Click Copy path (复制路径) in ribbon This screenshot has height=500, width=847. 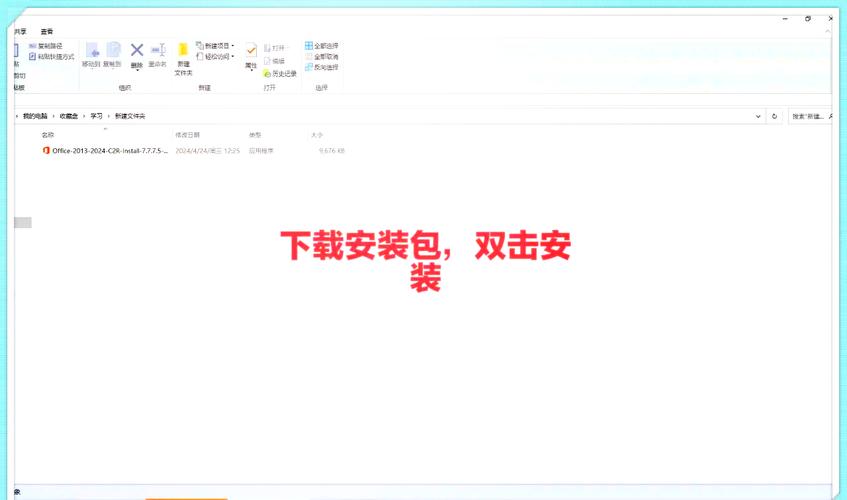point(45,46)
